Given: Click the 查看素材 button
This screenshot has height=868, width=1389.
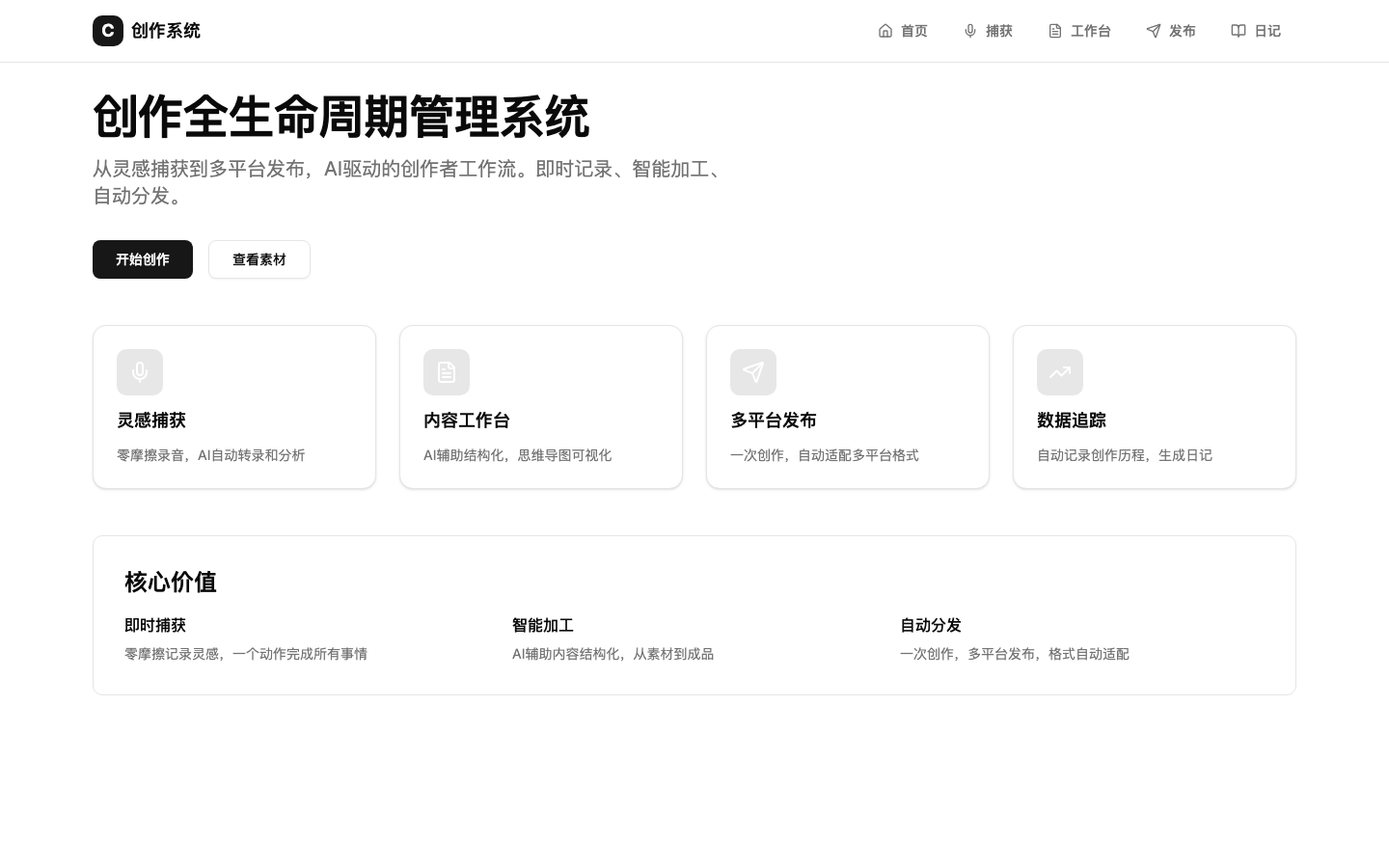Looking at the screenshot, I should (259, 259).
